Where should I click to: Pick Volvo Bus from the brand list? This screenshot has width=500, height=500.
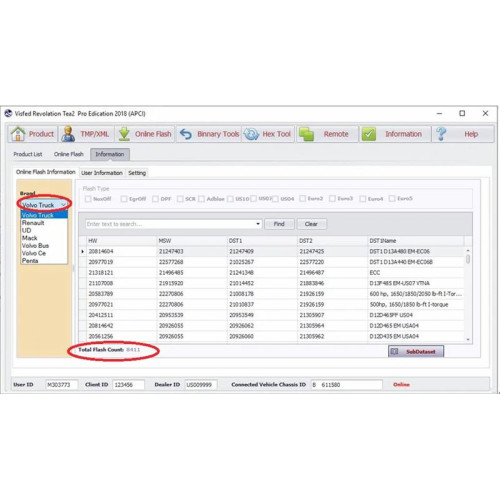tap(44, 246)
